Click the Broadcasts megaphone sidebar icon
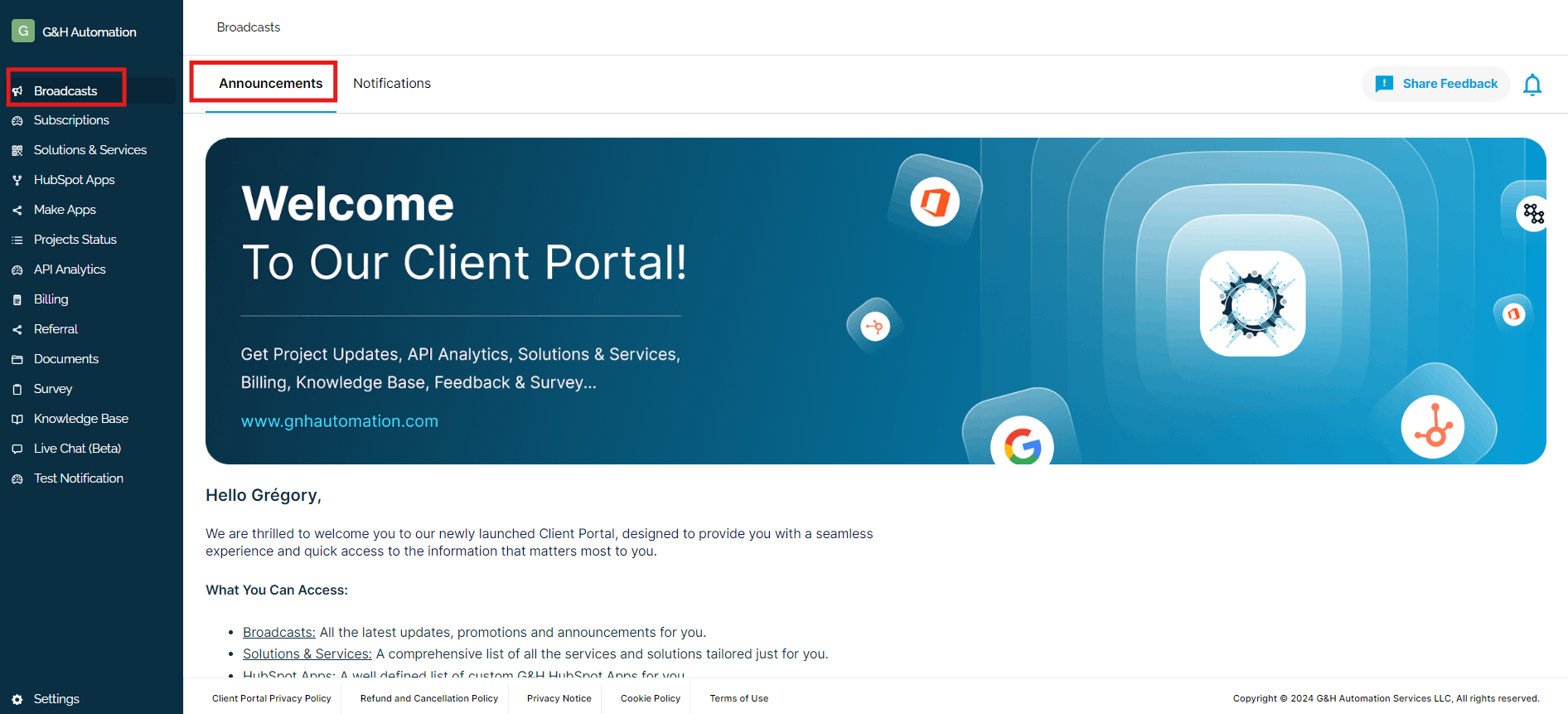Screen dimensions: 1568x714 (17, 91)
